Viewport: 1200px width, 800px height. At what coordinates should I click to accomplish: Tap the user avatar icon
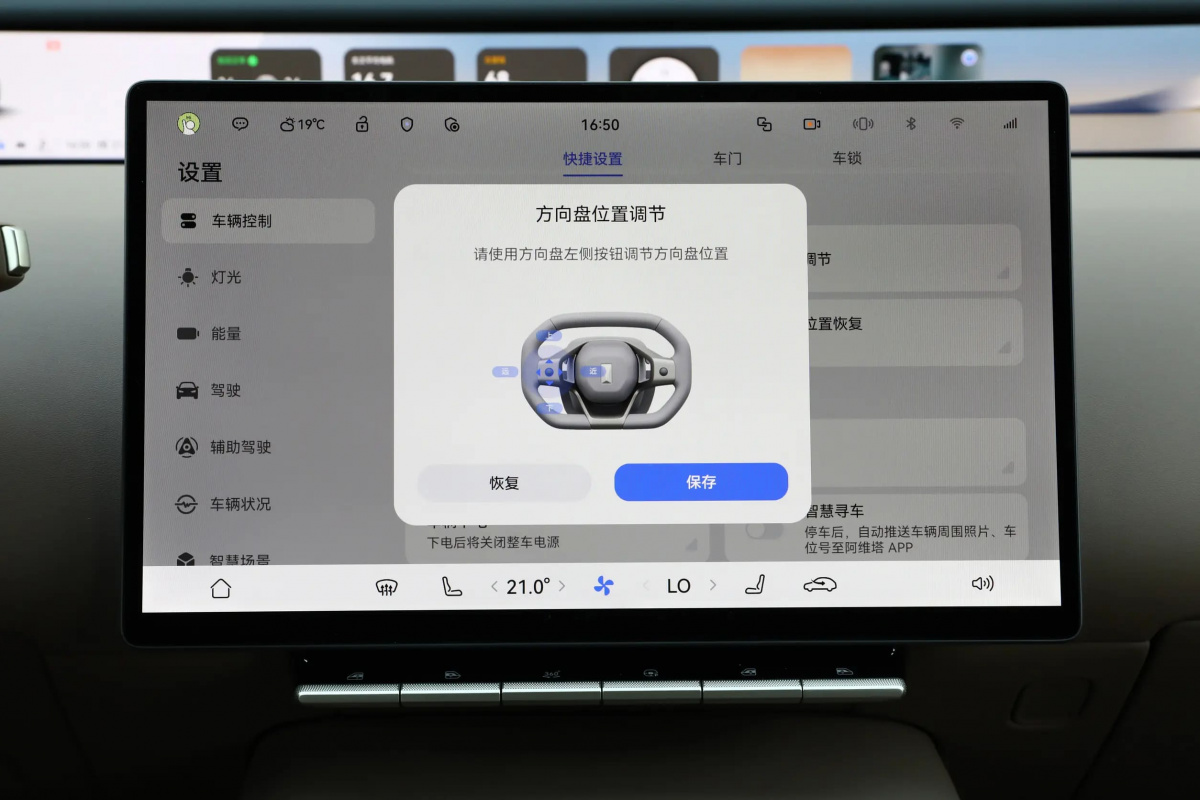click(x=189, y=124)
